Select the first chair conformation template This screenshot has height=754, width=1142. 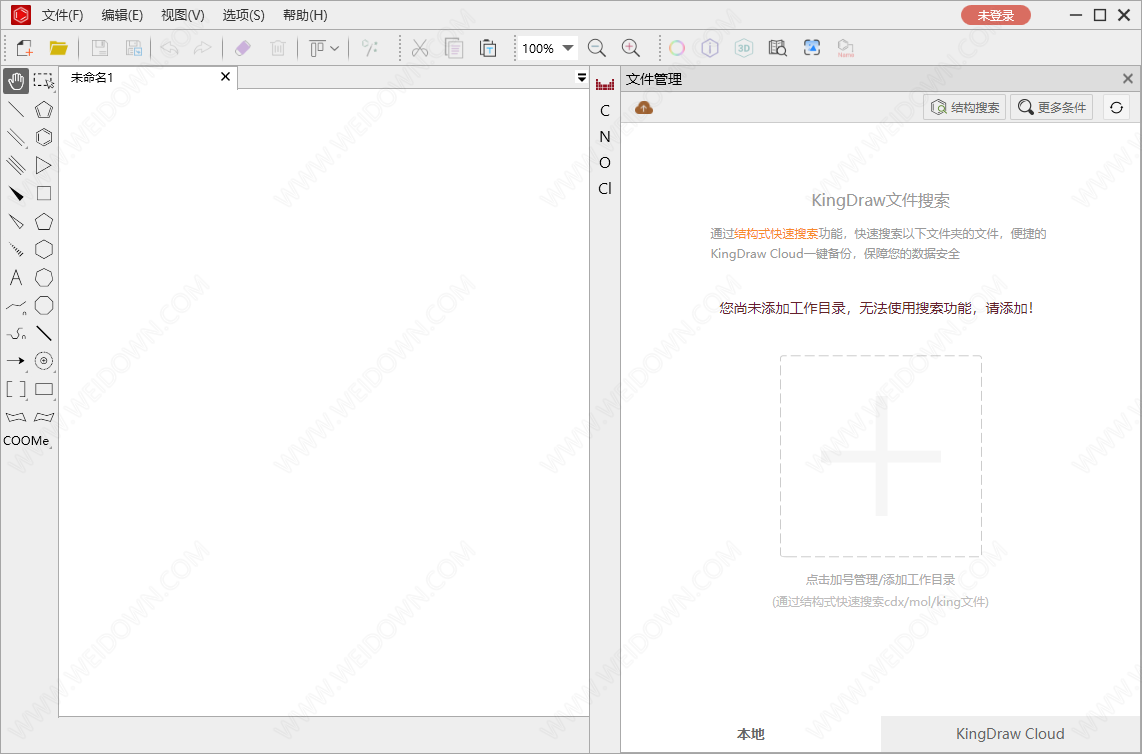(x=16, y=417)
